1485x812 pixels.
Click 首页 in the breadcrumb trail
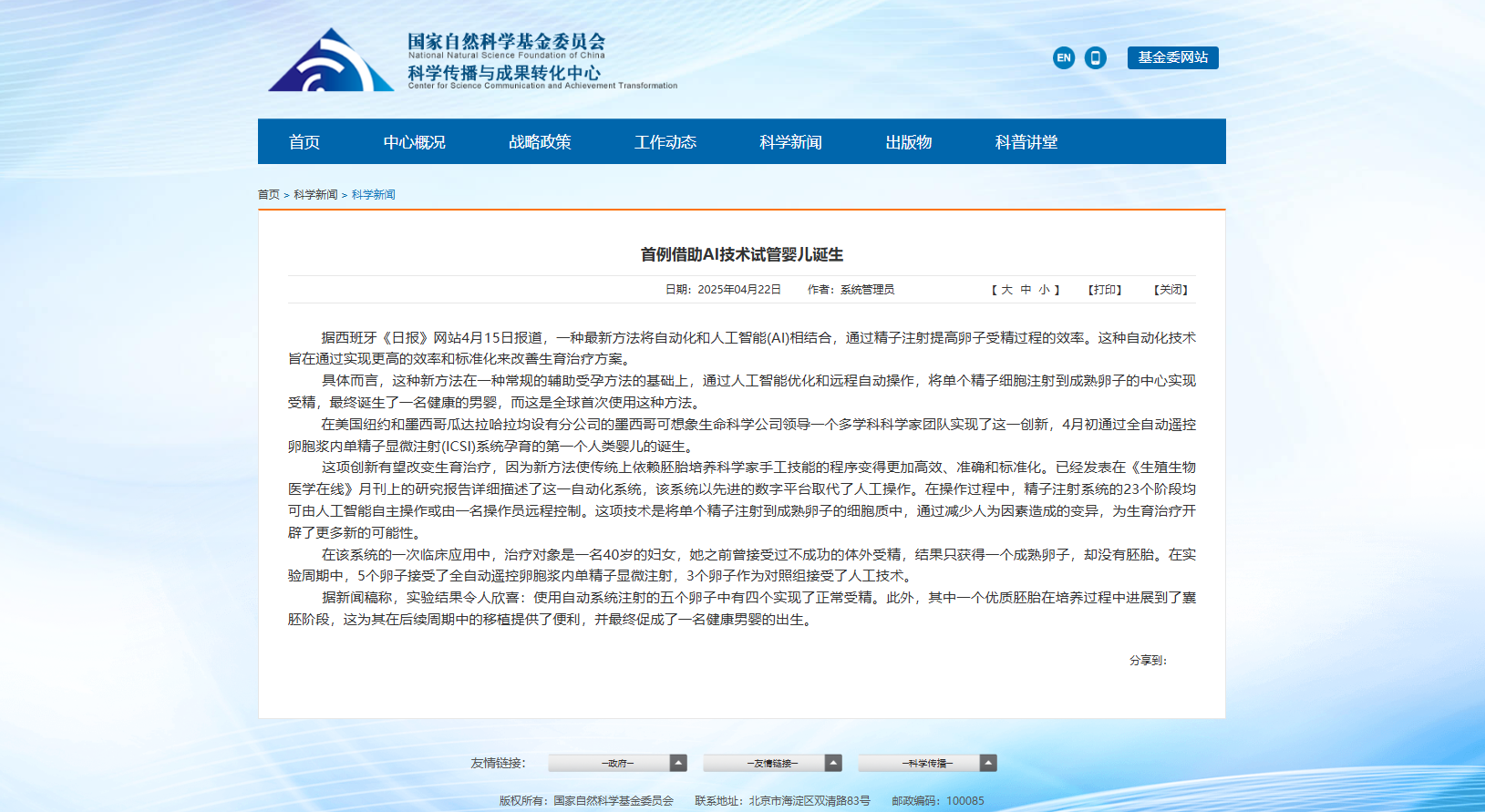pyautogui.click(x=268, y=195)
